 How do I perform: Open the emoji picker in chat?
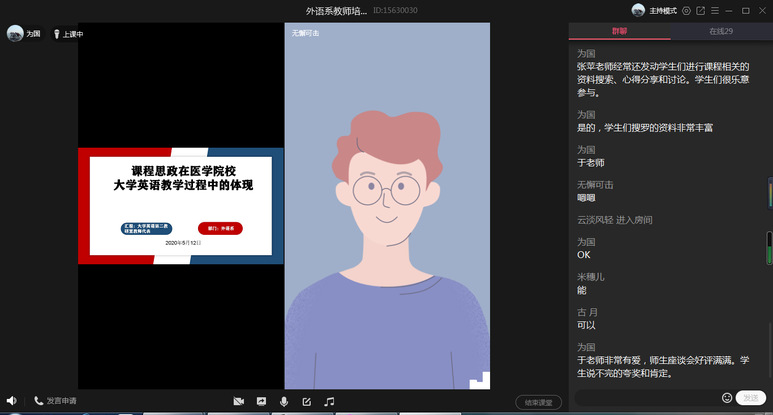tap(727, 398)
